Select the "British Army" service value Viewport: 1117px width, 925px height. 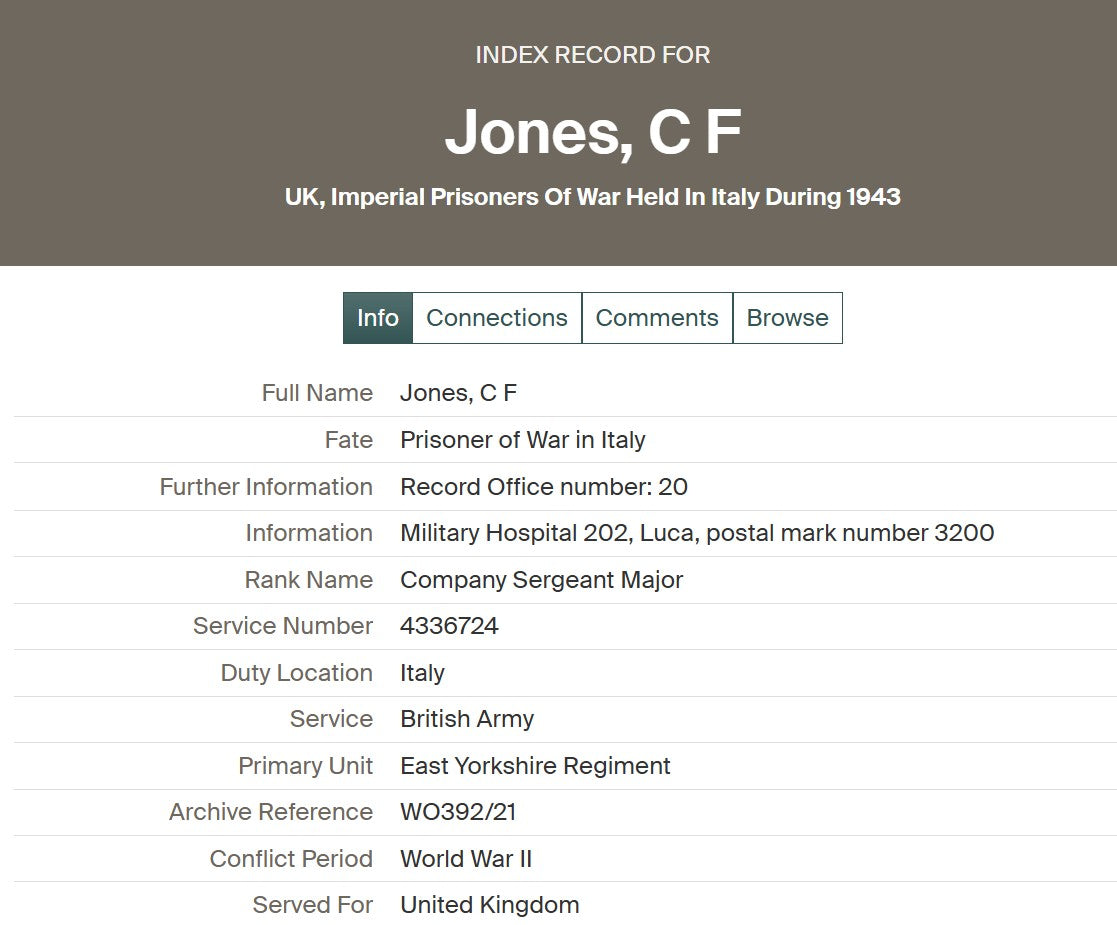coord(467,719)
